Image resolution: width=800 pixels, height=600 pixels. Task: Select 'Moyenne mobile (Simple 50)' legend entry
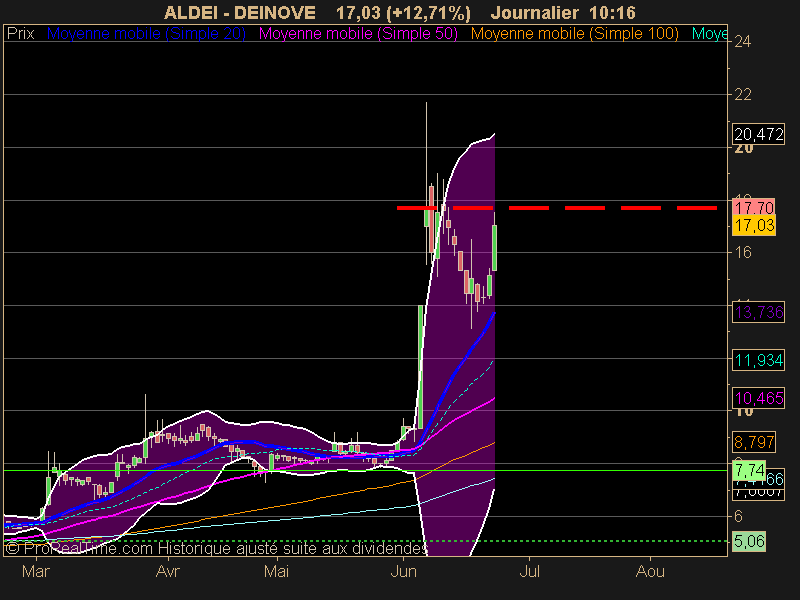point(358,34)
